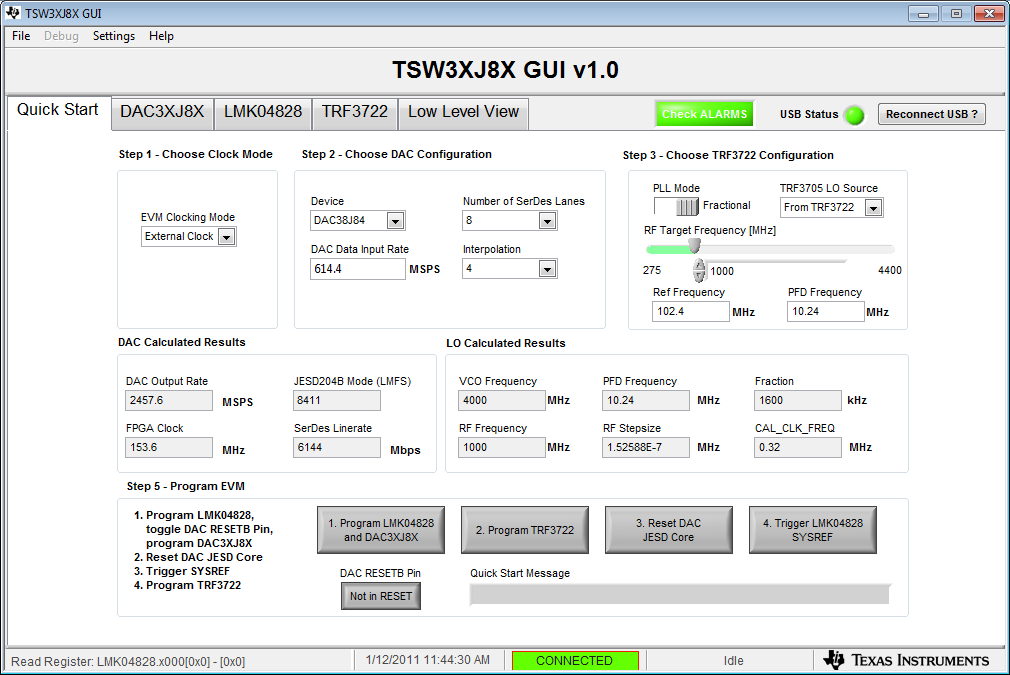Open the File menu
1010x675 pixels.
(x=21, y=36)
